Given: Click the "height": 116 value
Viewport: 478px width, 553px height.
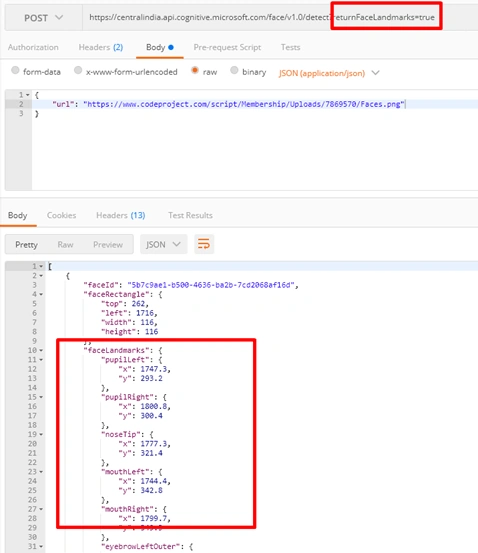Looking at the screenshot, I should (151, 332).
